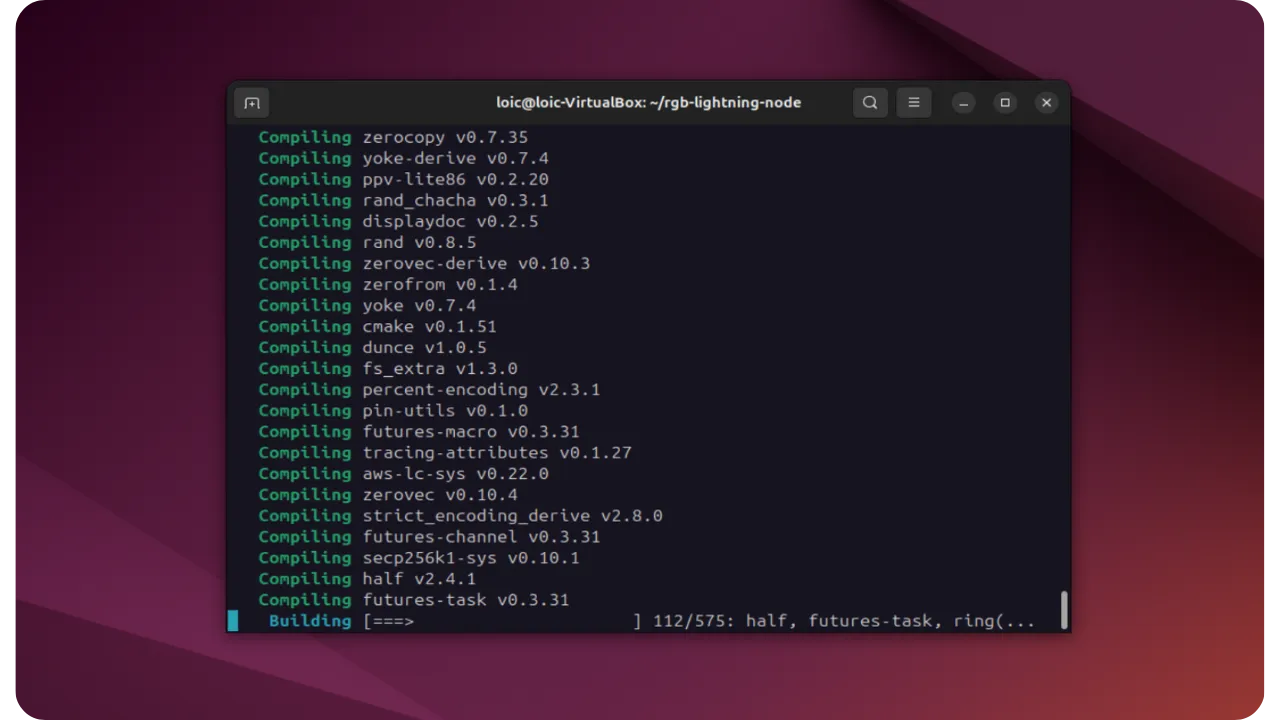Open a new terminal tab

coord(252,103)
